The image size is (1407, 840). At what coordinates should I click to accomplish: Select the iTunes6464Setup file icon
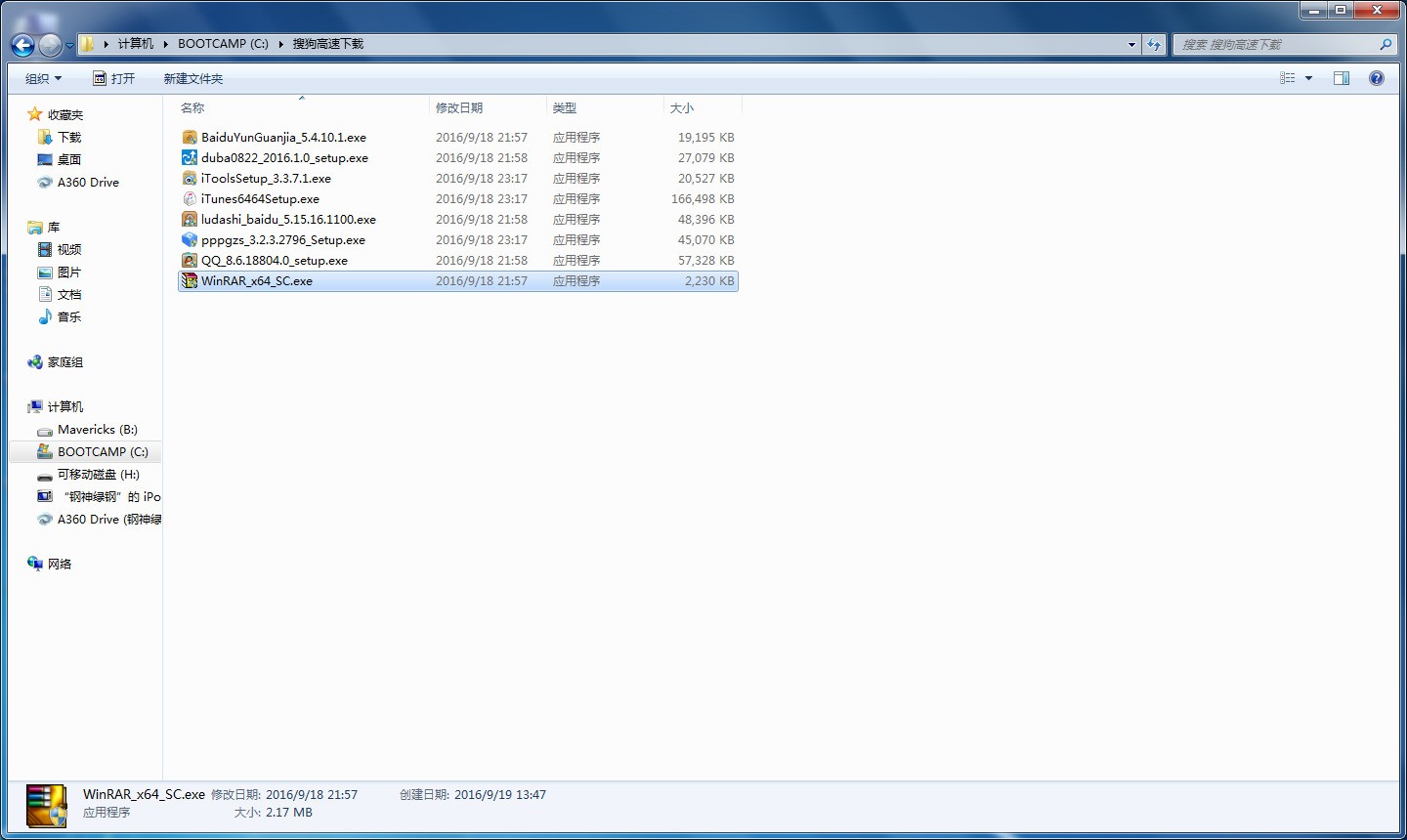(x=190, y=199)
